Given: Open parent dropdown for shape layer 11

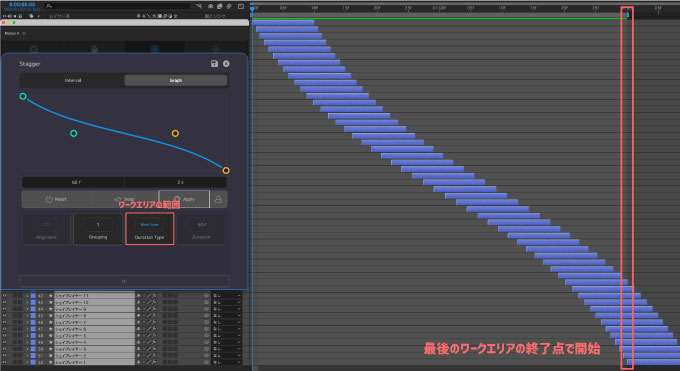Looking at the screenshot, I should coord(227,296).
